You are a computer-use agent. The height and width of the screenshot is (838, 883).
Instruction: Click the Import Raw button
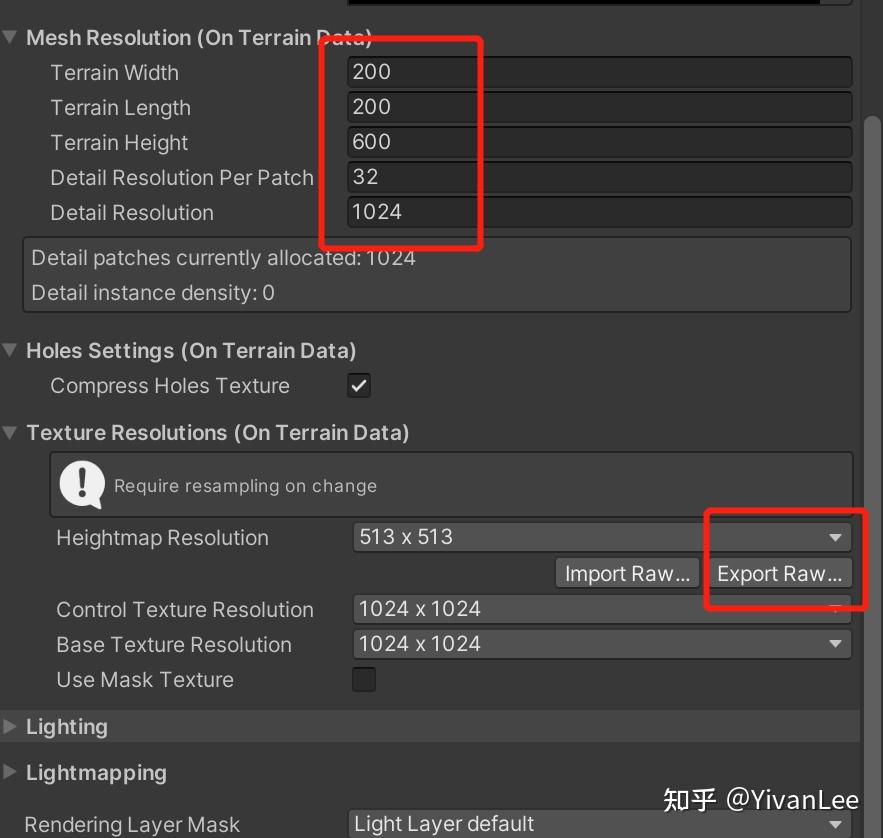pyautogui.click(x=627, y=572)
